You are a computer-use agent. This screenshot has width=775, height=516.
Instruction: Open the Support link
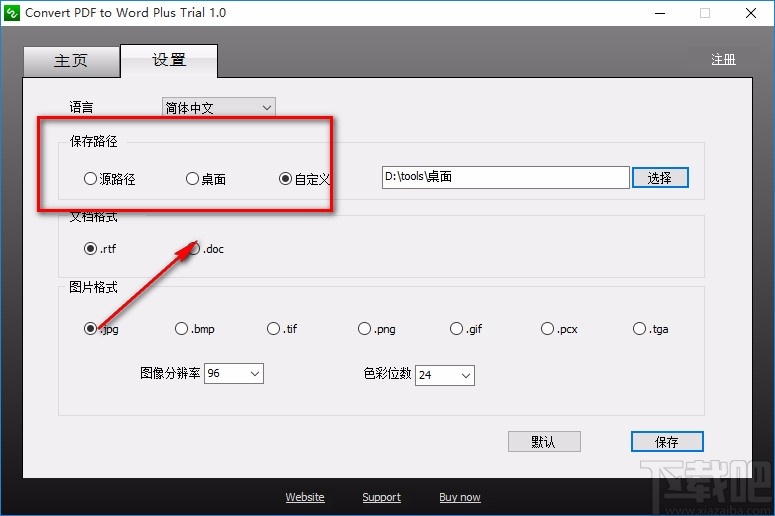pyautogui.click(x=382, y=497)
